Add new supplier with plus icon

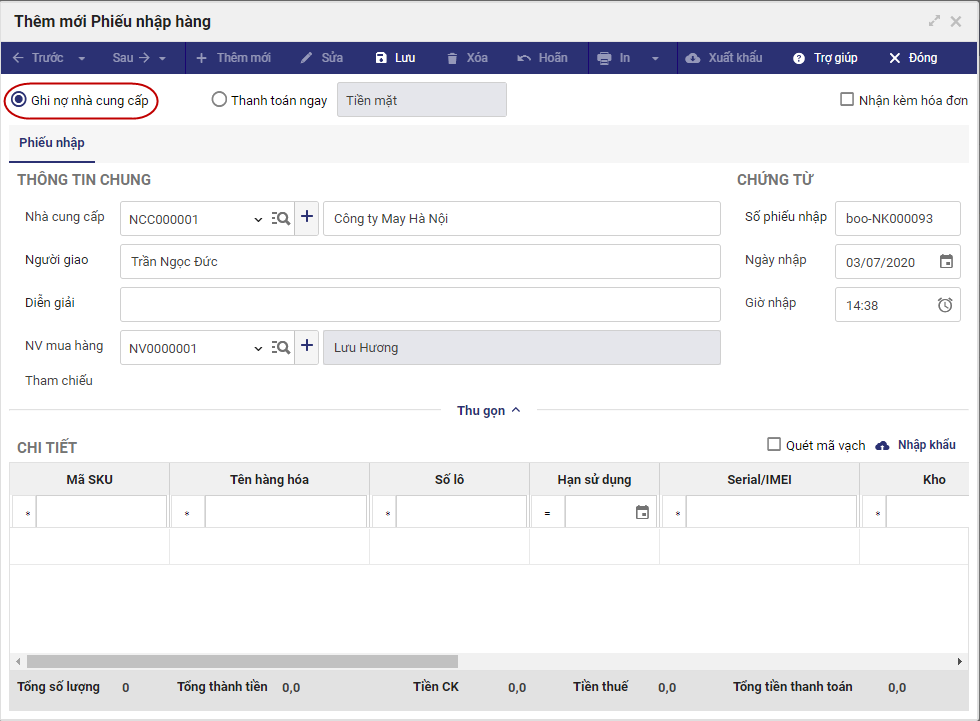[307, 218]
